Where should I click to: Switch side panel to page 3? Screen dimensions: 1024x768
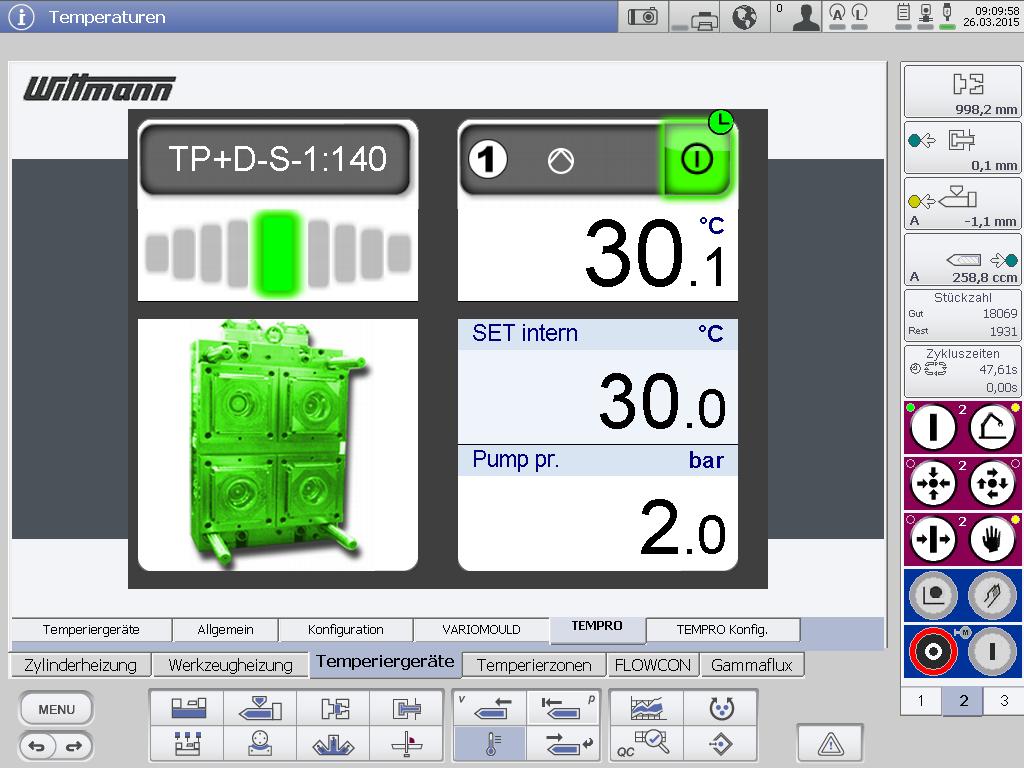tap(1004, 701)
